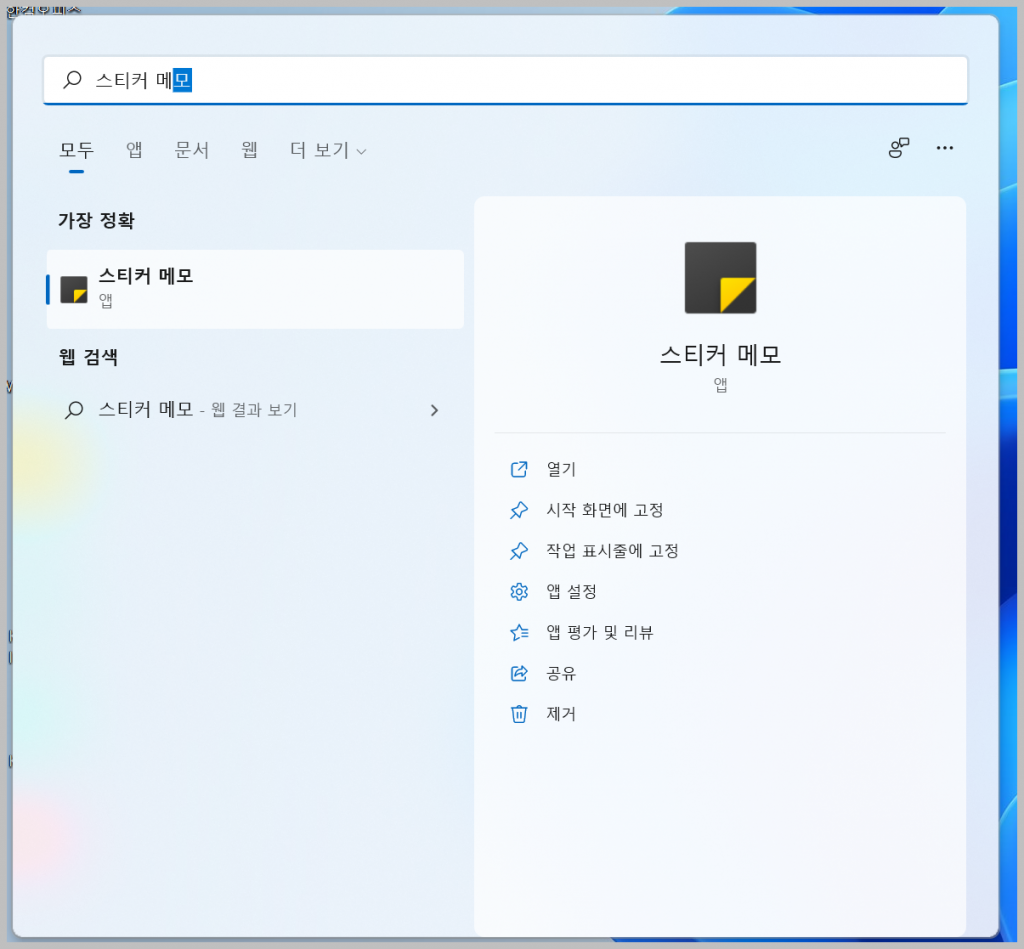The width and height of the screenshot is (1024, 949).
Task: Open the three-dot more options menu
Action: pyautogui.click(x=944, y=148)
